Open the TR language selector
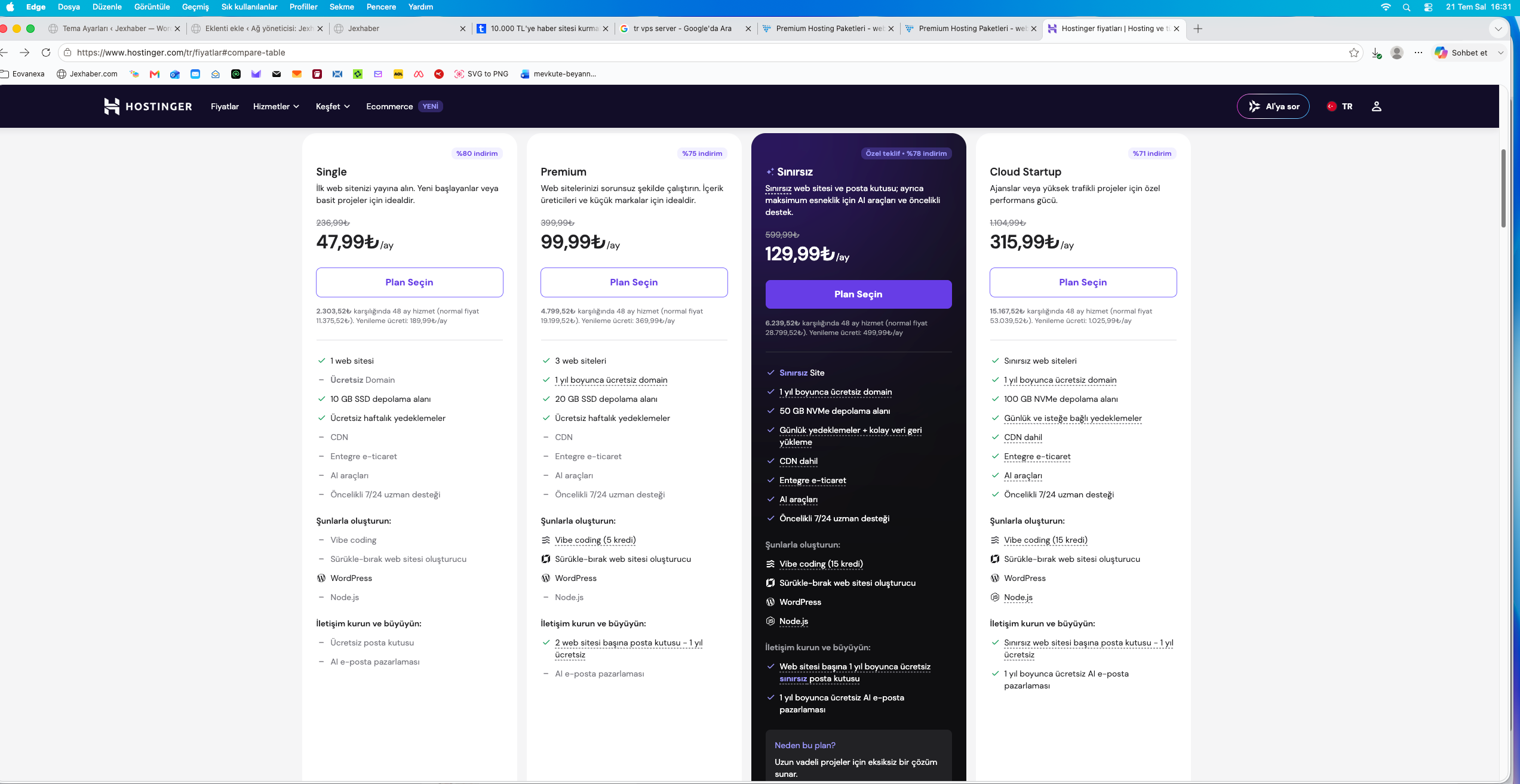This screenshot has height=784, width=1520. 1340,106
